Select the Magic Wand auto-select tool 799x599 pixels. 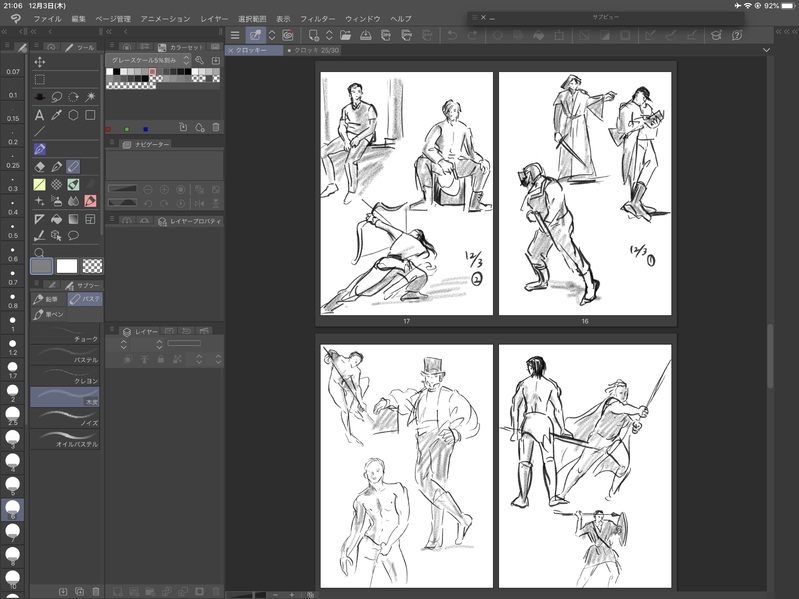[90, 97]
